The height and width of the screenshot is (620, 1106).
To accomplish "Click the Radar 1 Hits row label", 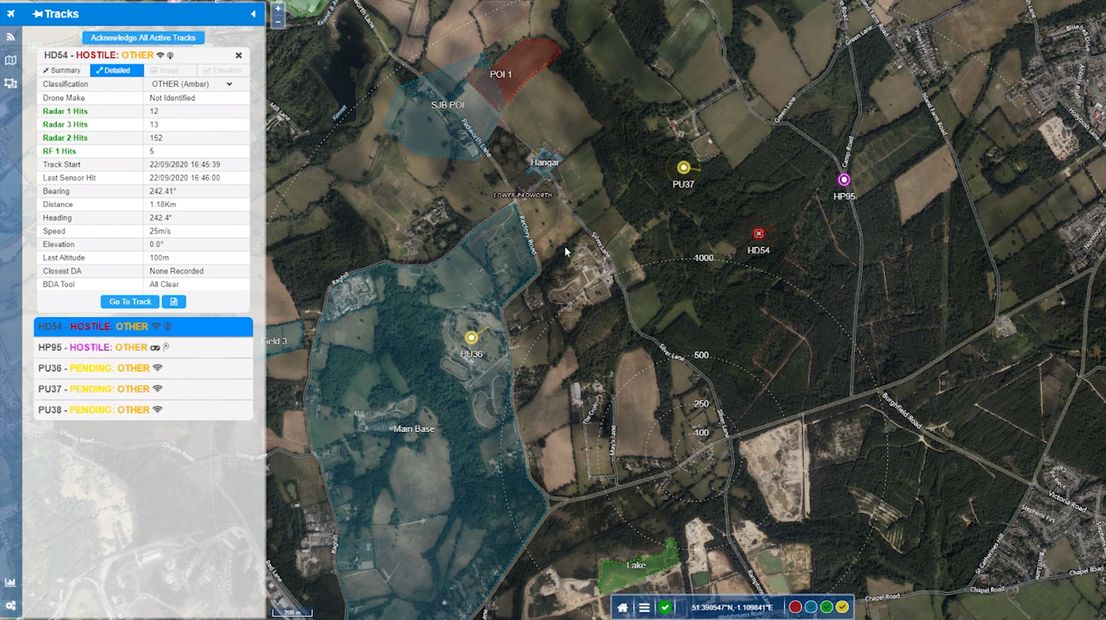I will 65,111.
